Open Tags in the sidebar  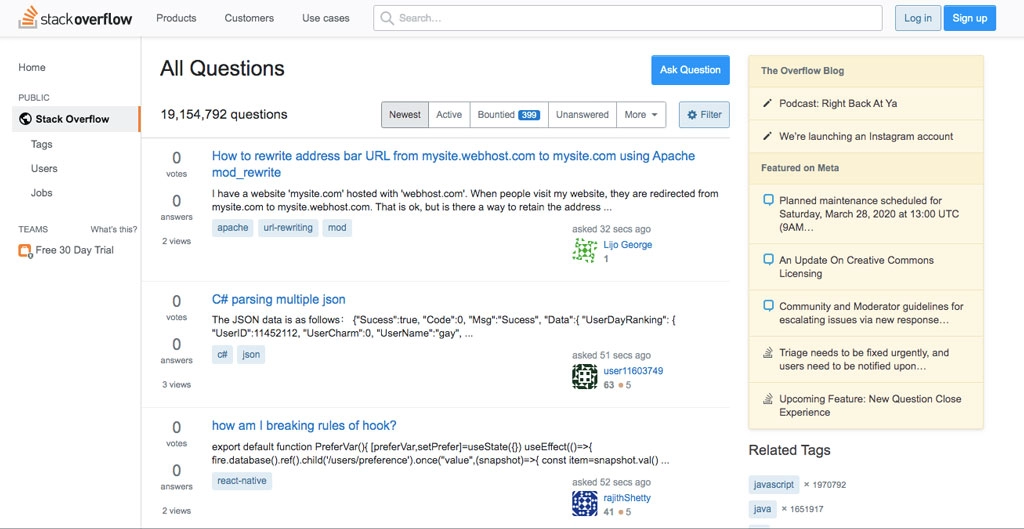(x=41, y=144)
